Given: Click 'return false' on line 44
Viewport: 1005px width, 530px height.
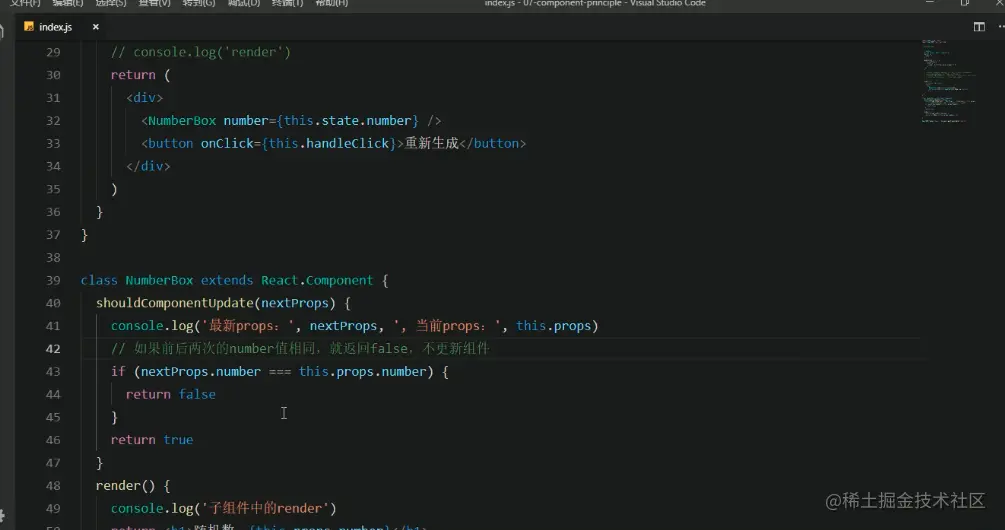Looking at the screenshot, I should 170,394.
